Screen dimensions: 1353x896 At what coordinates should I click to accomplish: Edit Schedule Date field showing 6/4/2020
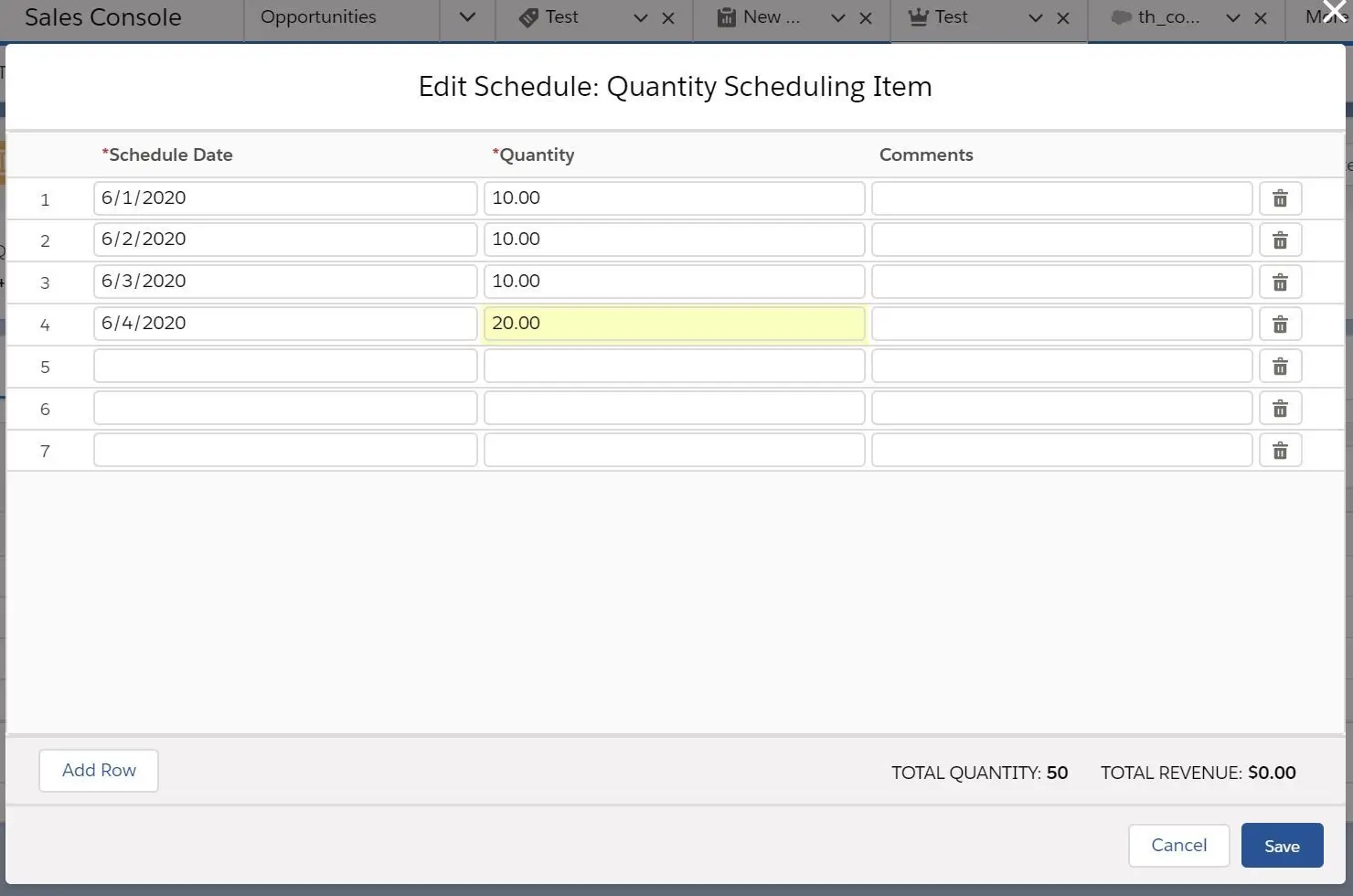pos(285,324)
